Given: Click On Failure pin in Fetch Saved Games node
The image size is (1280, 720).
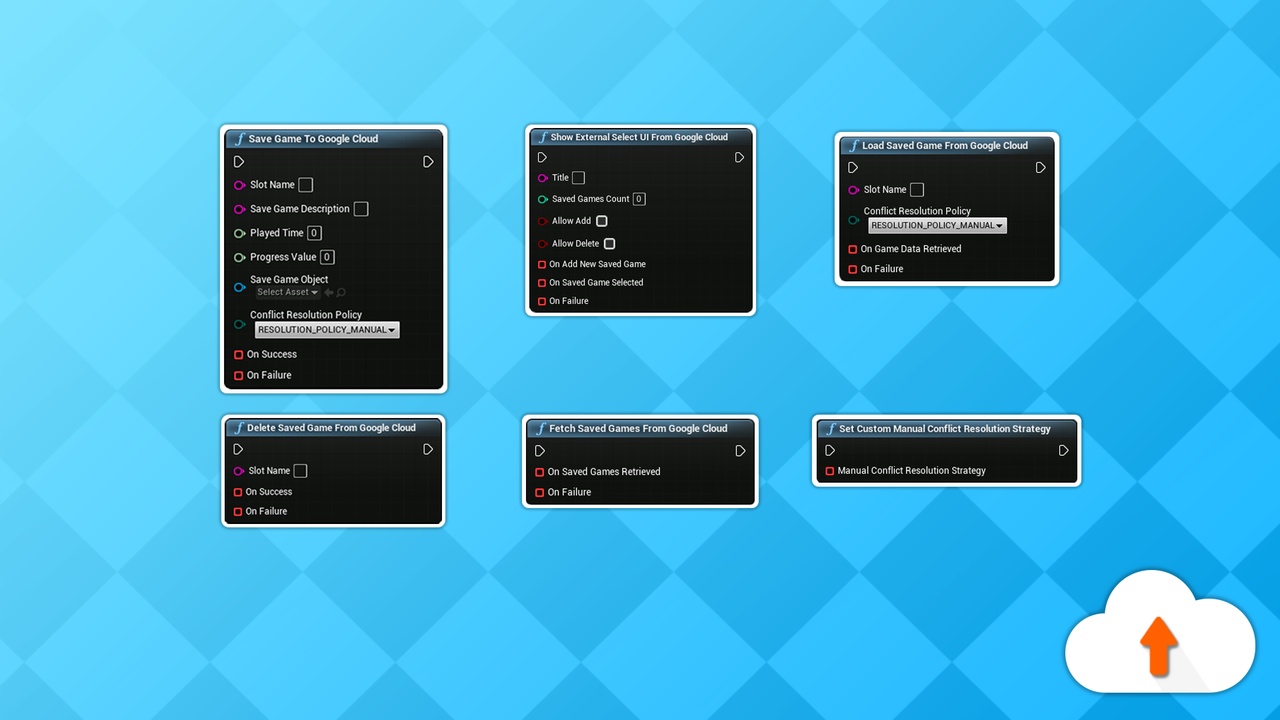Looking at the screenshot, I should click(540, 492).
